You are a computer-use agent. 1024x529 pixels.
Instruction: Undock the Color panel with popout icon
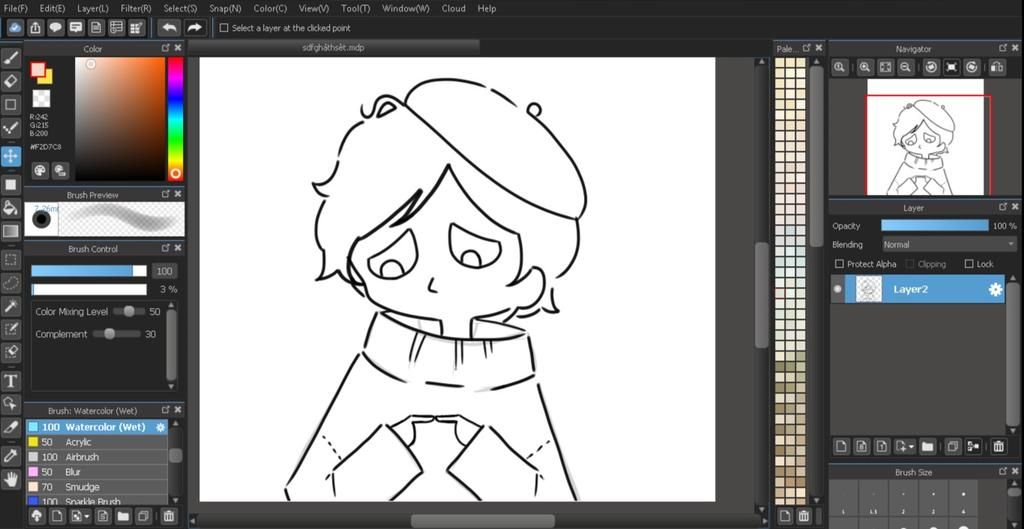click(166, 48)
